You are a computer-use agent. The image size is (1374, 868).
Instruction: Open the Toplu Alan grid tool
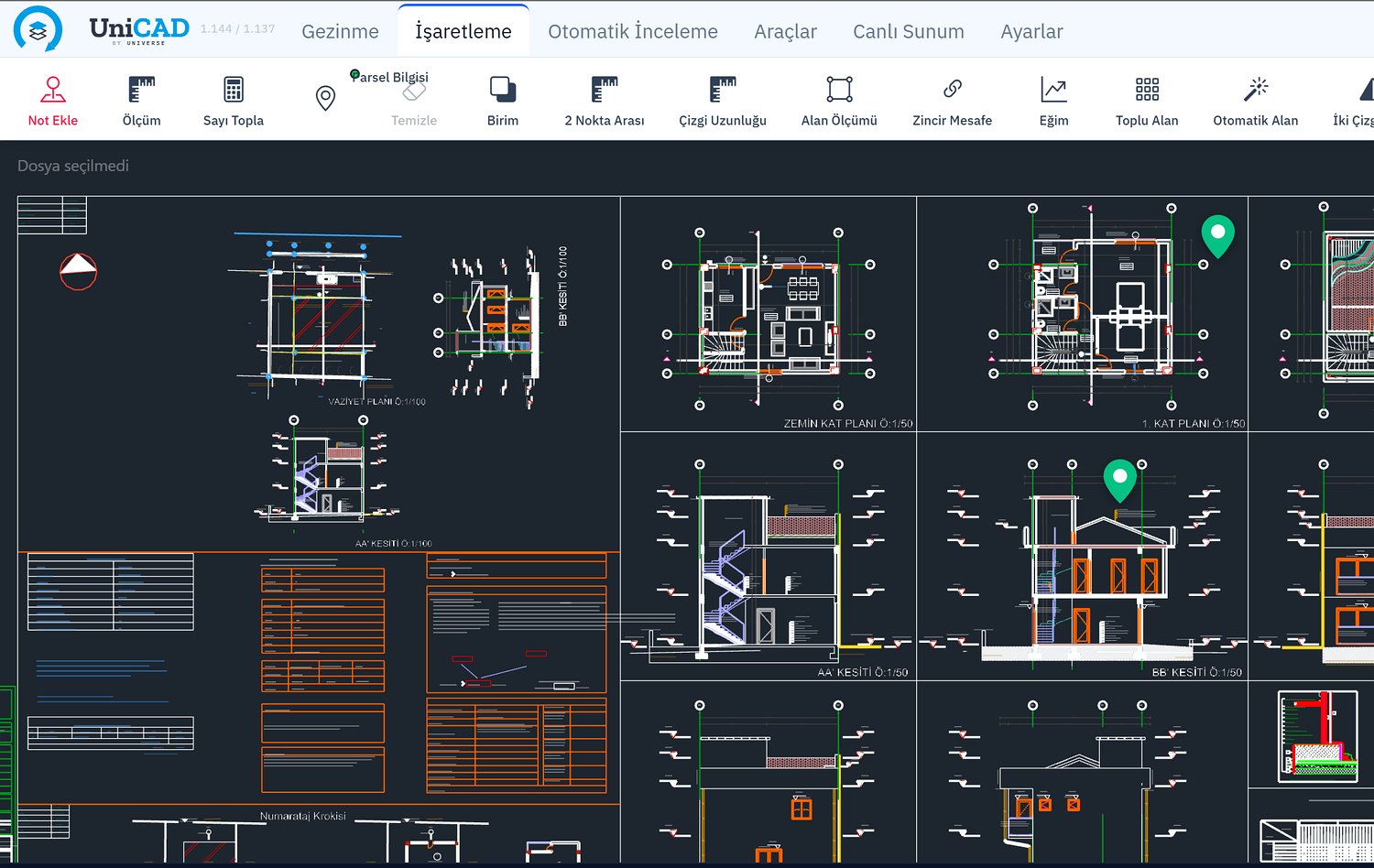coord(1147,101)
